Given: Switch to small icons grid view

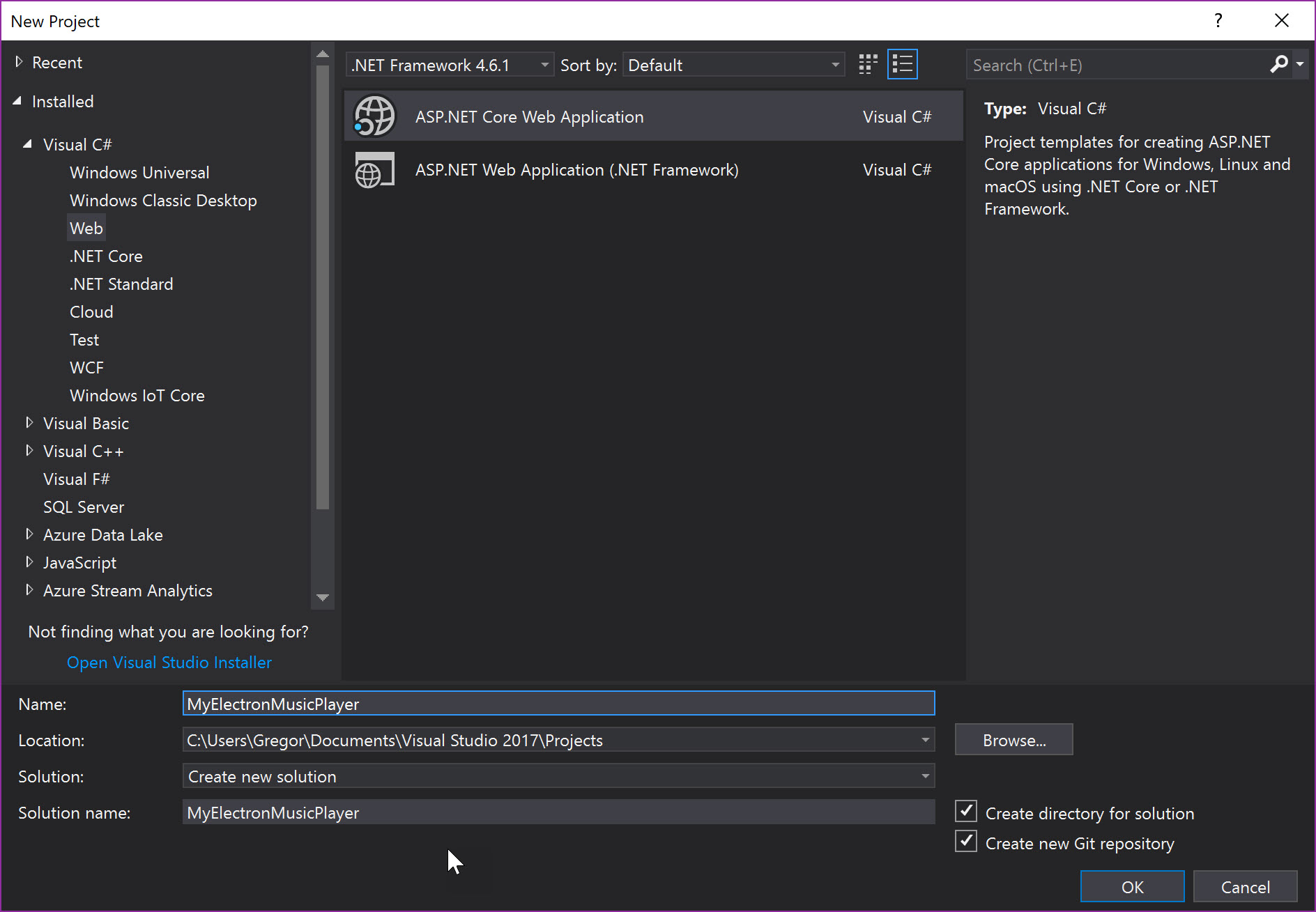Looking at the screenshot, I should [x=868, y=65].
